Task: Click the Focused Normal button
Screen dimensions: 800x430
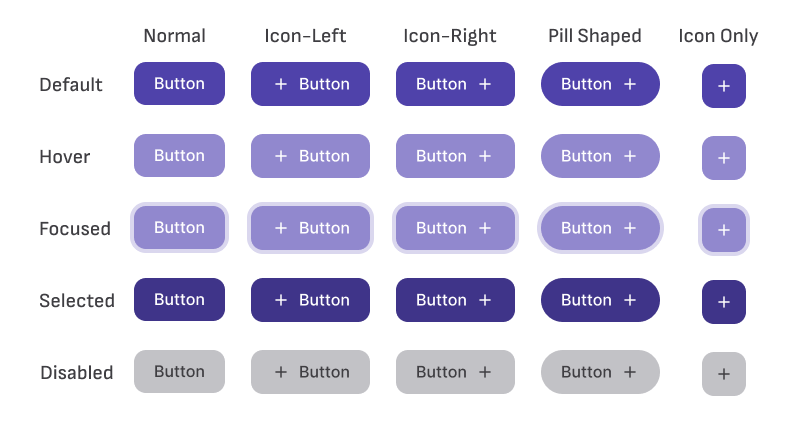Action: pos(179,228)
